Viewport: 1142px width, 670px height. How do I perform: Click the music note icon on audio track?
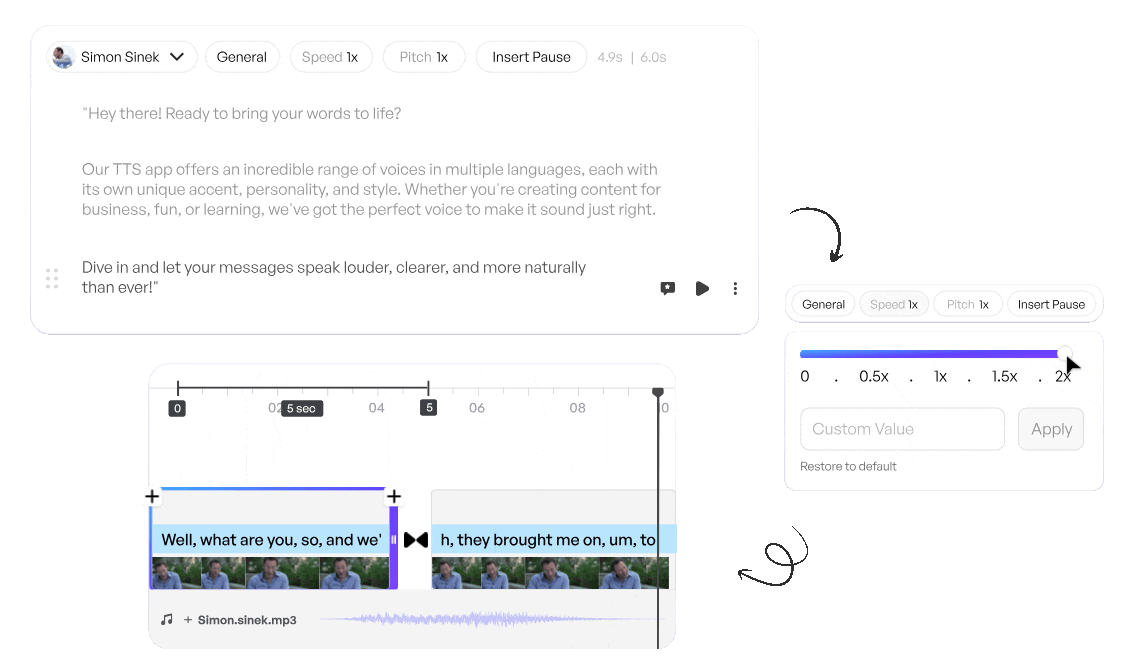point(167,619)
